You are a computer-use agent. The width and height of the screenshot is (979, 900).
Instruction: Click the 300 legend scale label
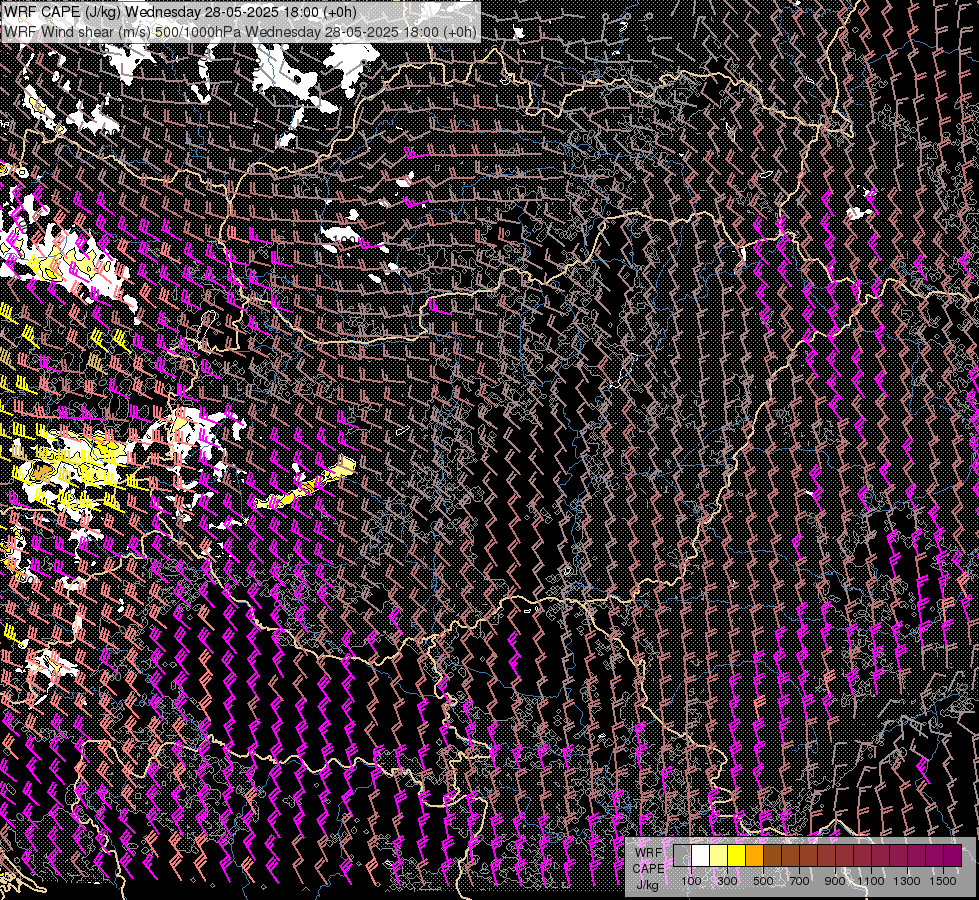pyautogui.click(x=727, y=881)
